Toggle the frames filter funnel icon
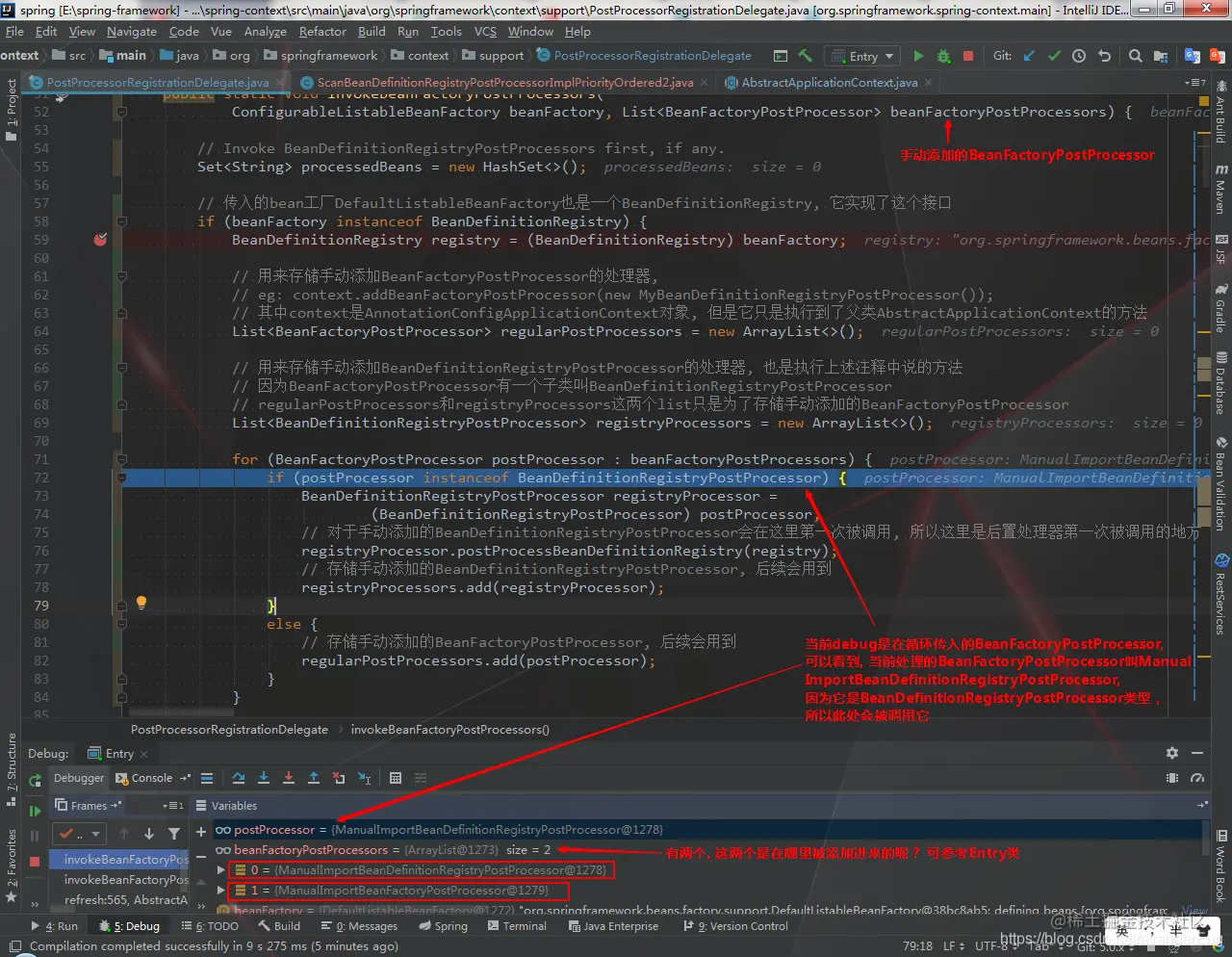 [x=174, y=834]
